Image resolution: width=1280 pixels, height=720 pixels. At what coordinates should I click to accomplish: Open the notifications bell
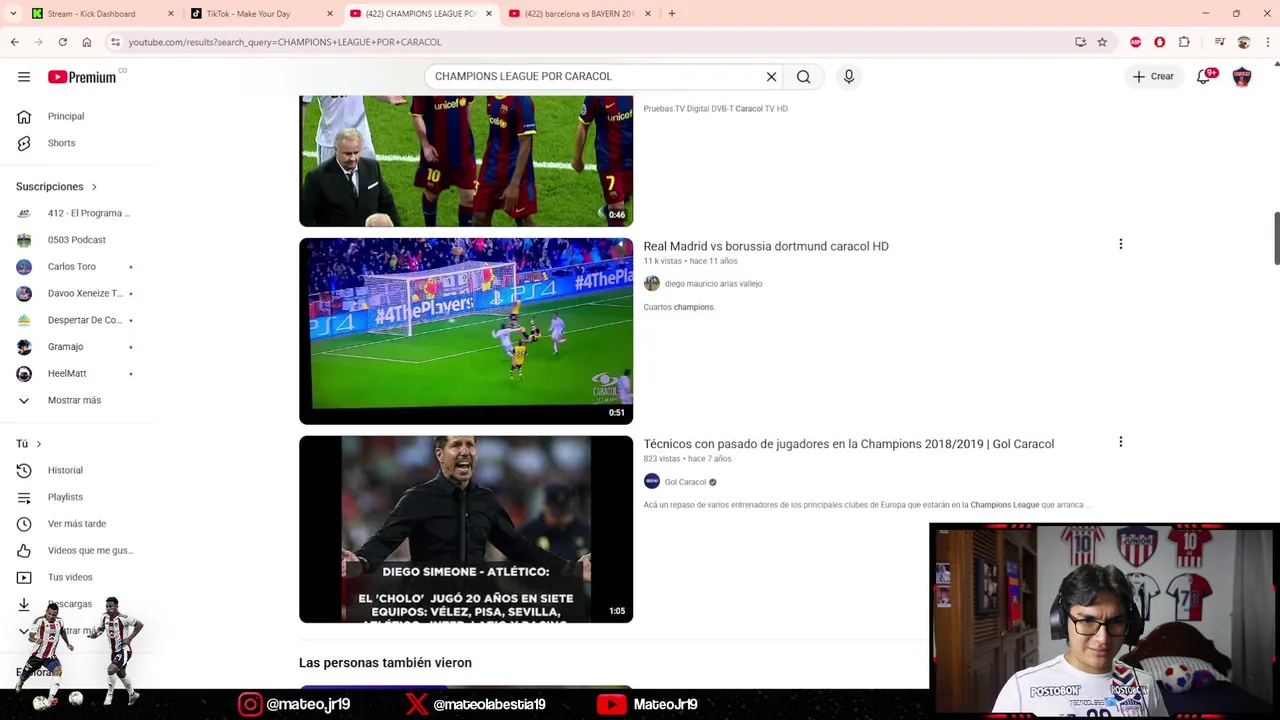(1204, 77)
